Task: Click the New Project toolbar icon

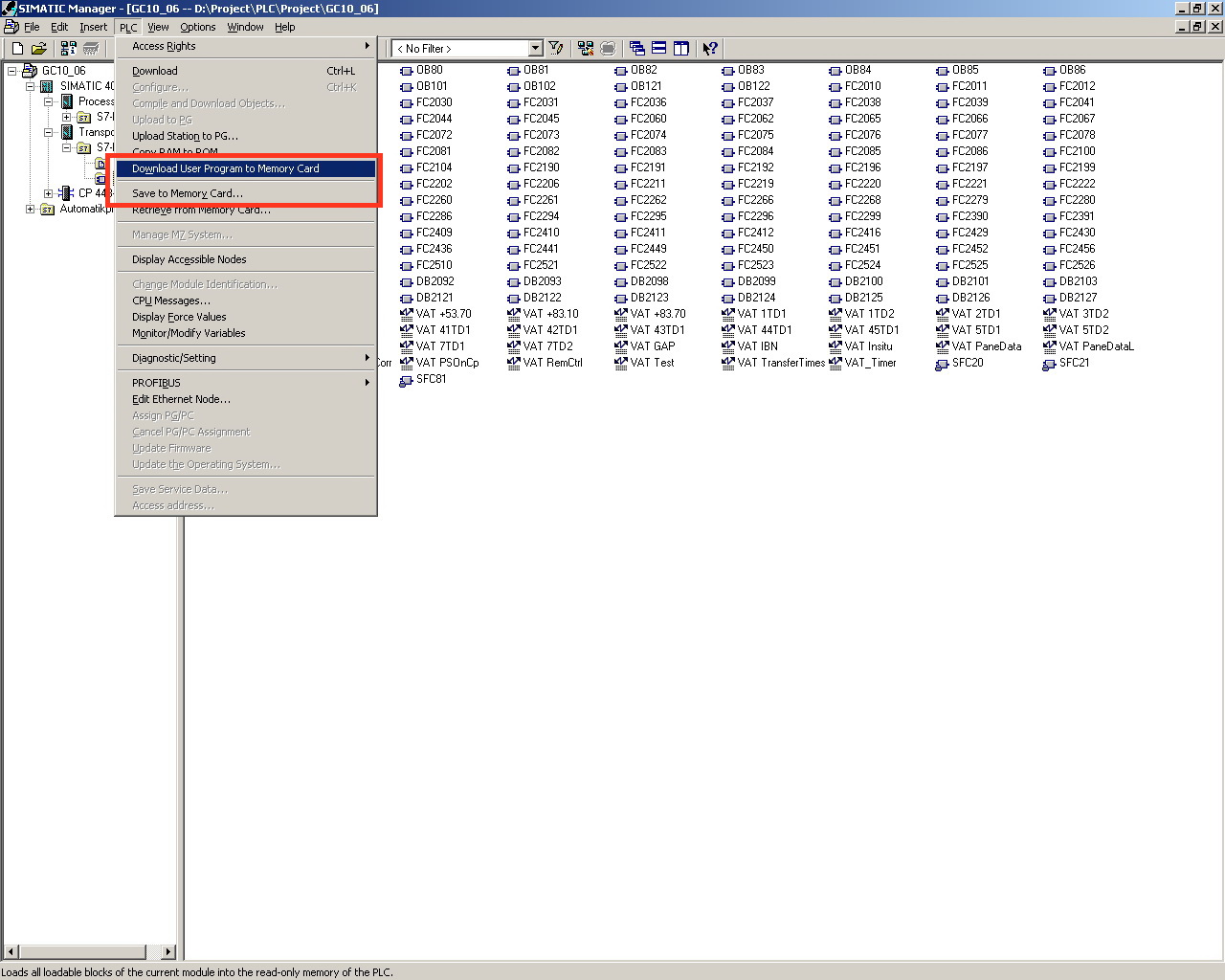Action: [x=17, y=48]
